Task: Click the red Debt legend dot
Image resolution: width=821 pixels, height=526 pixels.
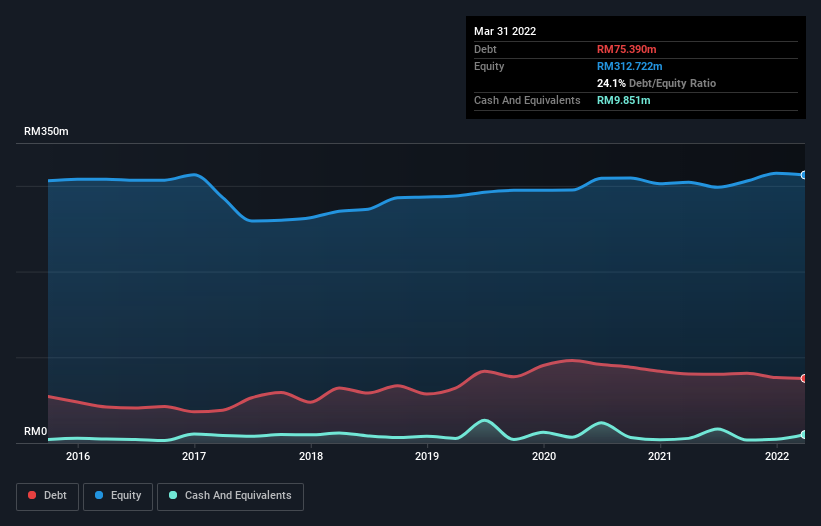Action: tap(32, 495)
